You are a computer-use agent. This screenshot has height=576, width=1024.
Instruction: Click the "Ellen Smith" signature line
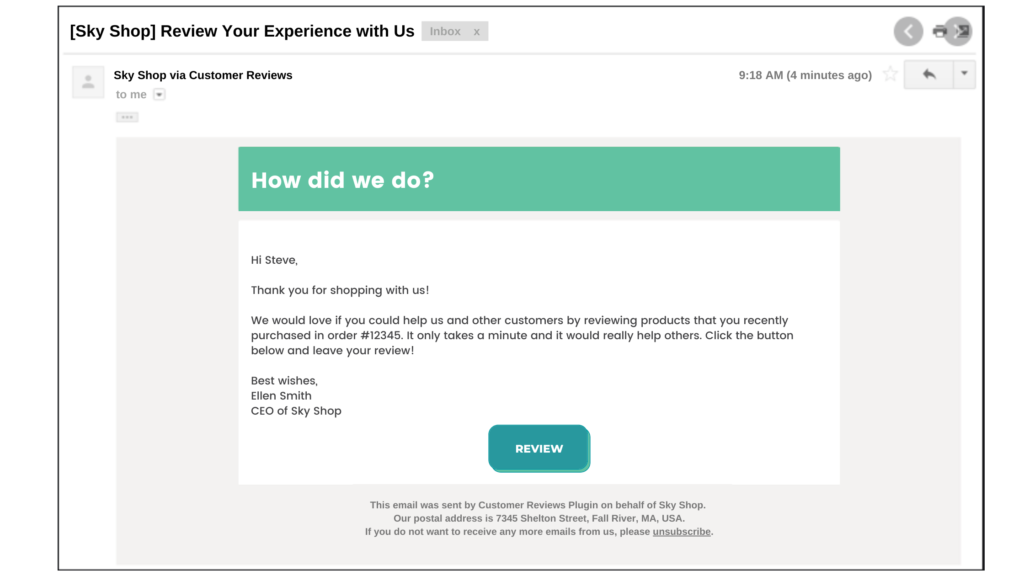280,395
